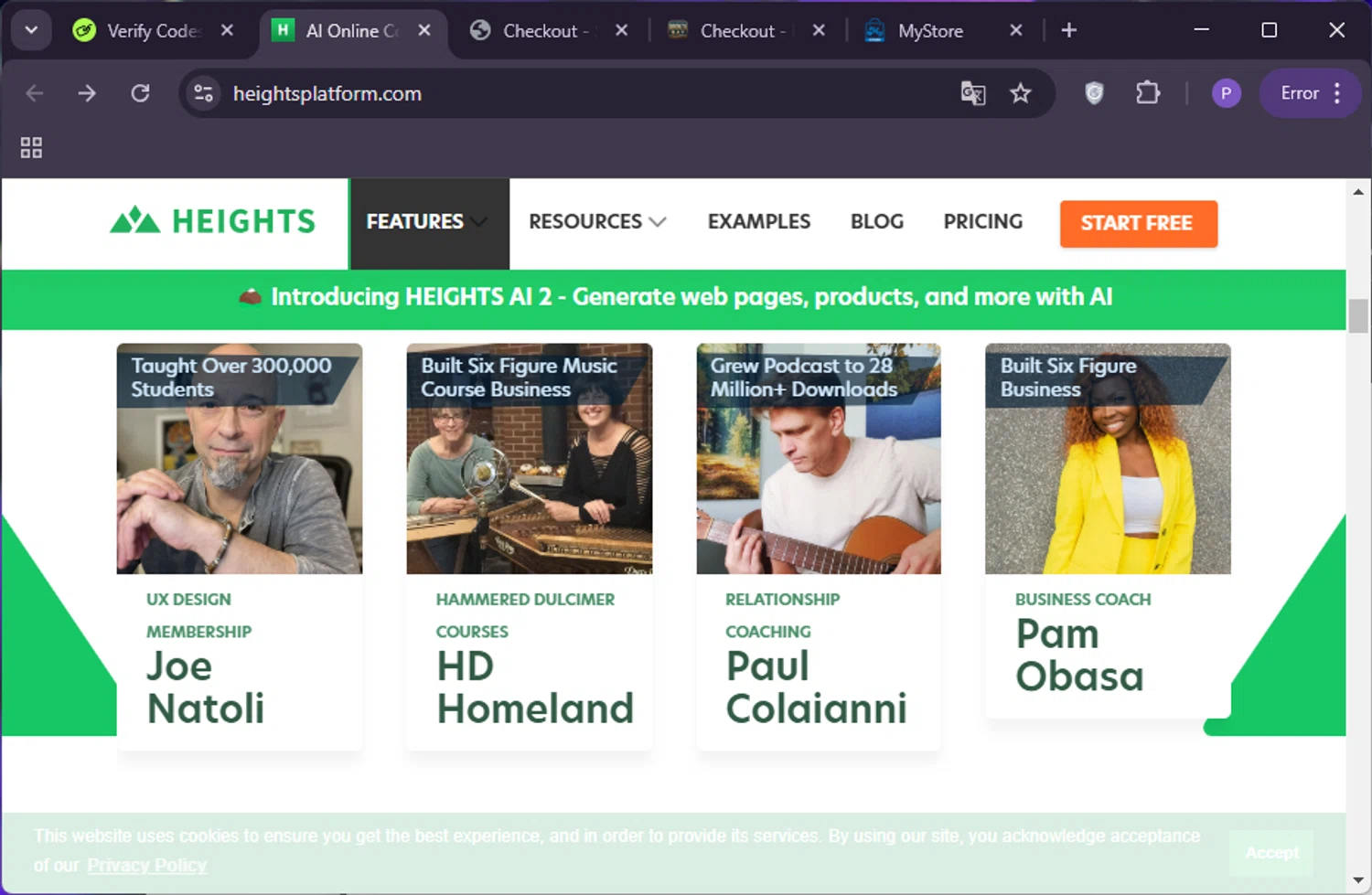Open a new tab with plus button
Screen dimensions: 1372x895
pyautogui.click(x=1069, y=30)
